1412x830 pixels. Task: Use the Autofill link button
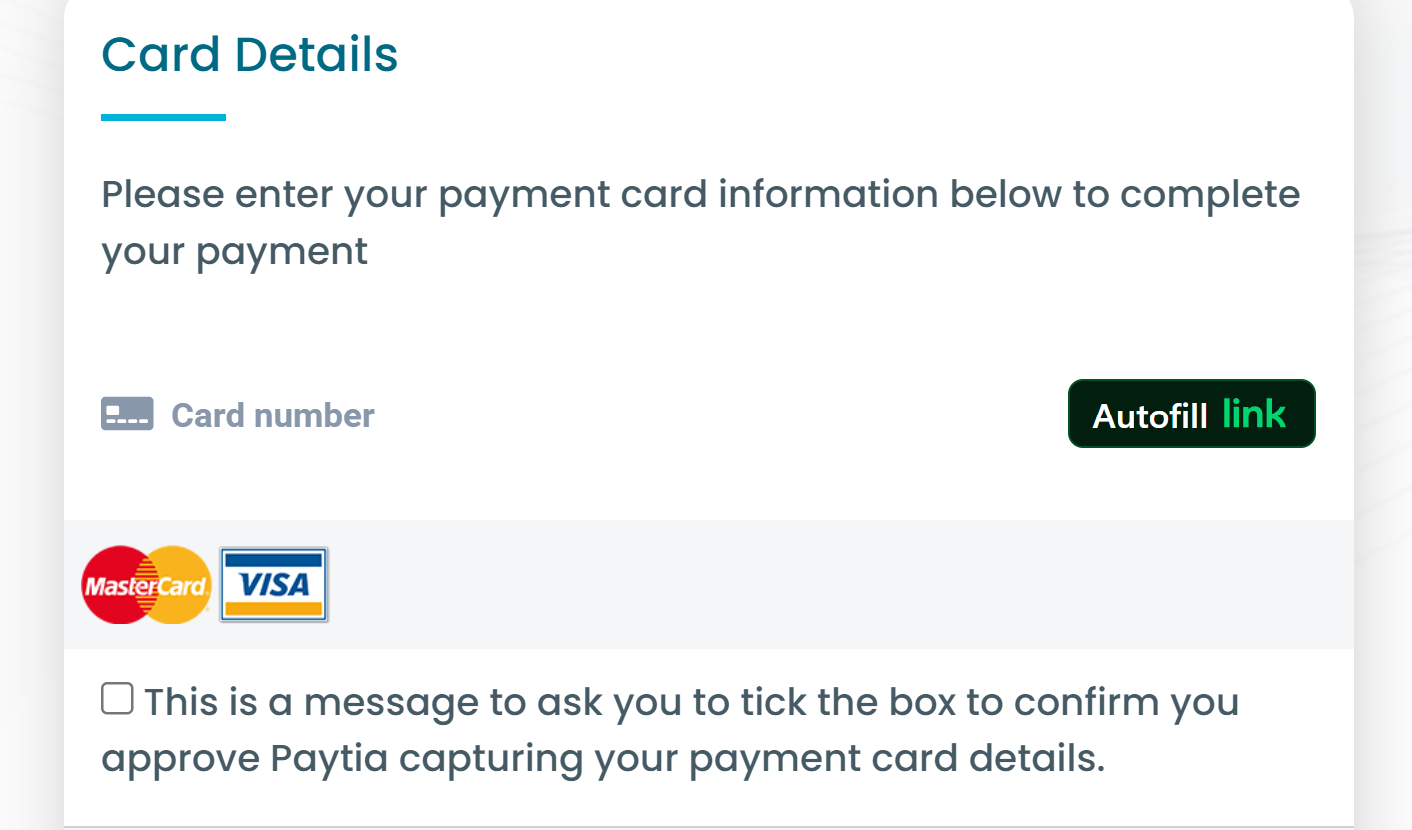tap(1192, 413)
